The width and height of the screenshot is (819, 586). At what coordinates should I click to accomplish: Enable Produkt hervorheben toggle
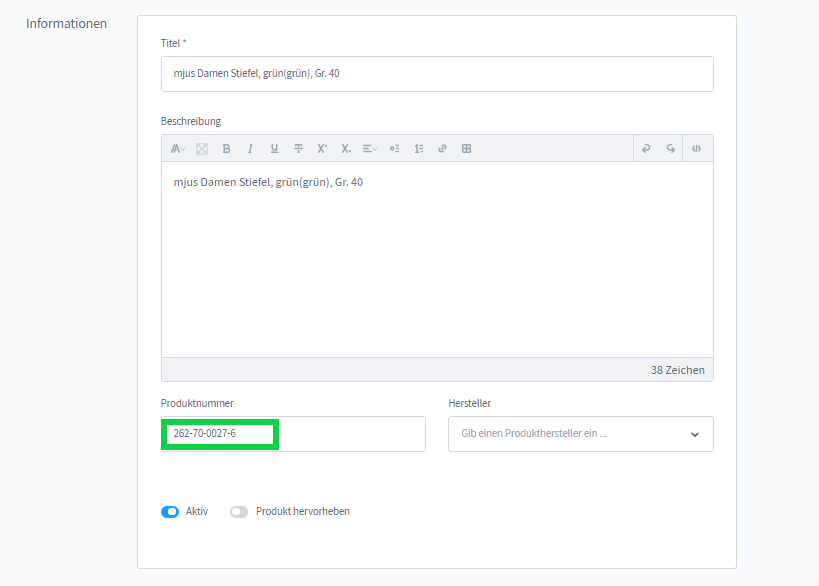click(239, 512)
